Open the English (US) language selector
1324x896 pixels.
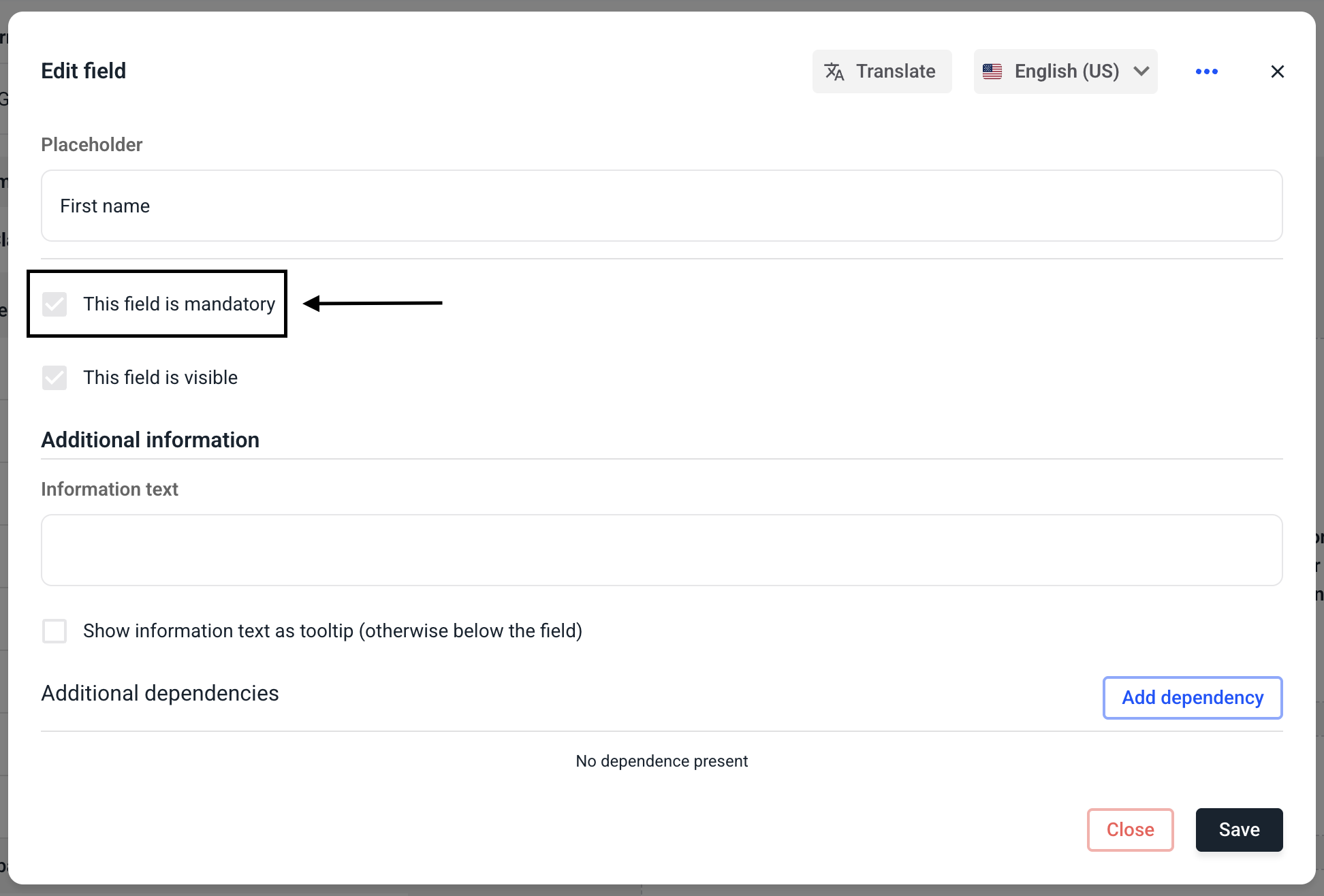click(1065, 71)
